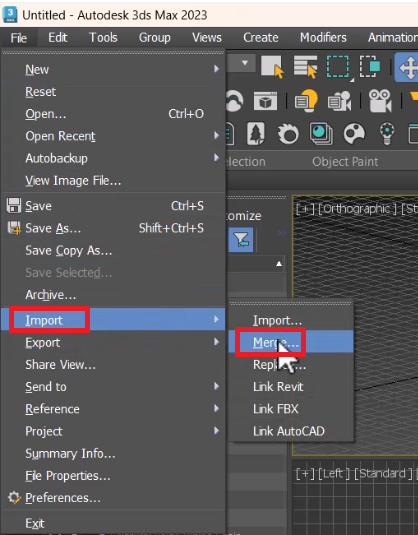This screenshot has height=535, width=418.
Task: Click the Material Editor palette icon
Action: click(354, 133)
